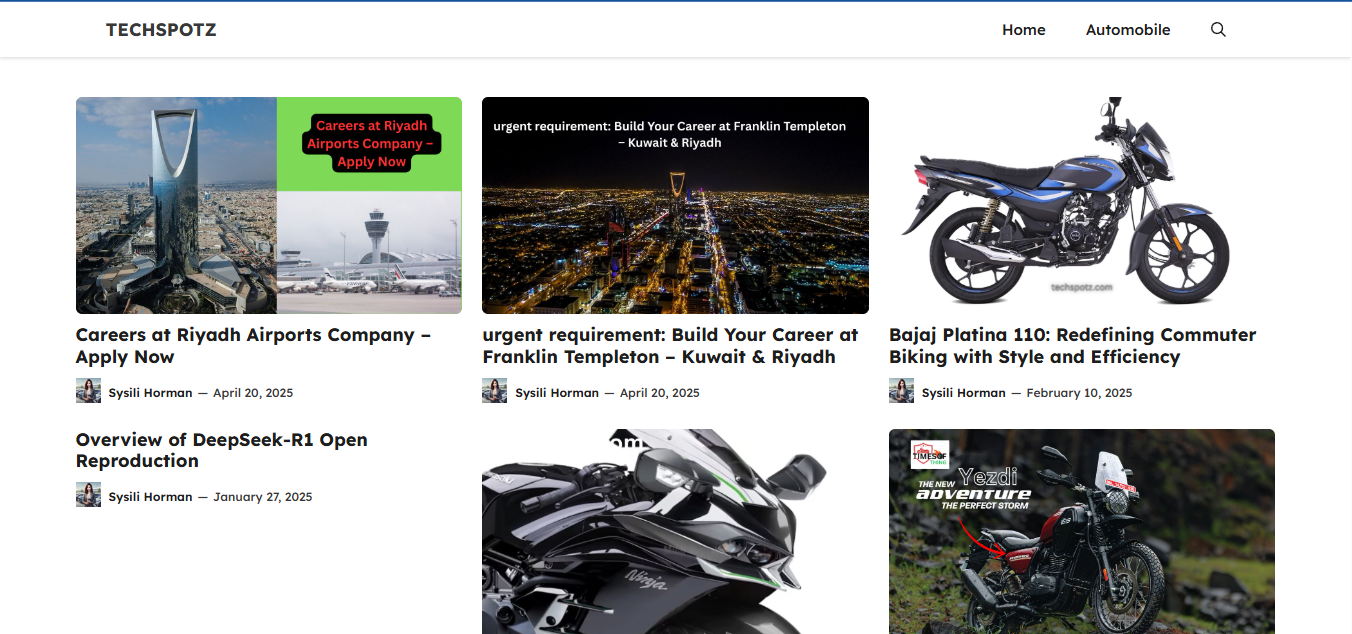Open the Bajaj Platina motorcycle thumbnail

click(1082, 205)
